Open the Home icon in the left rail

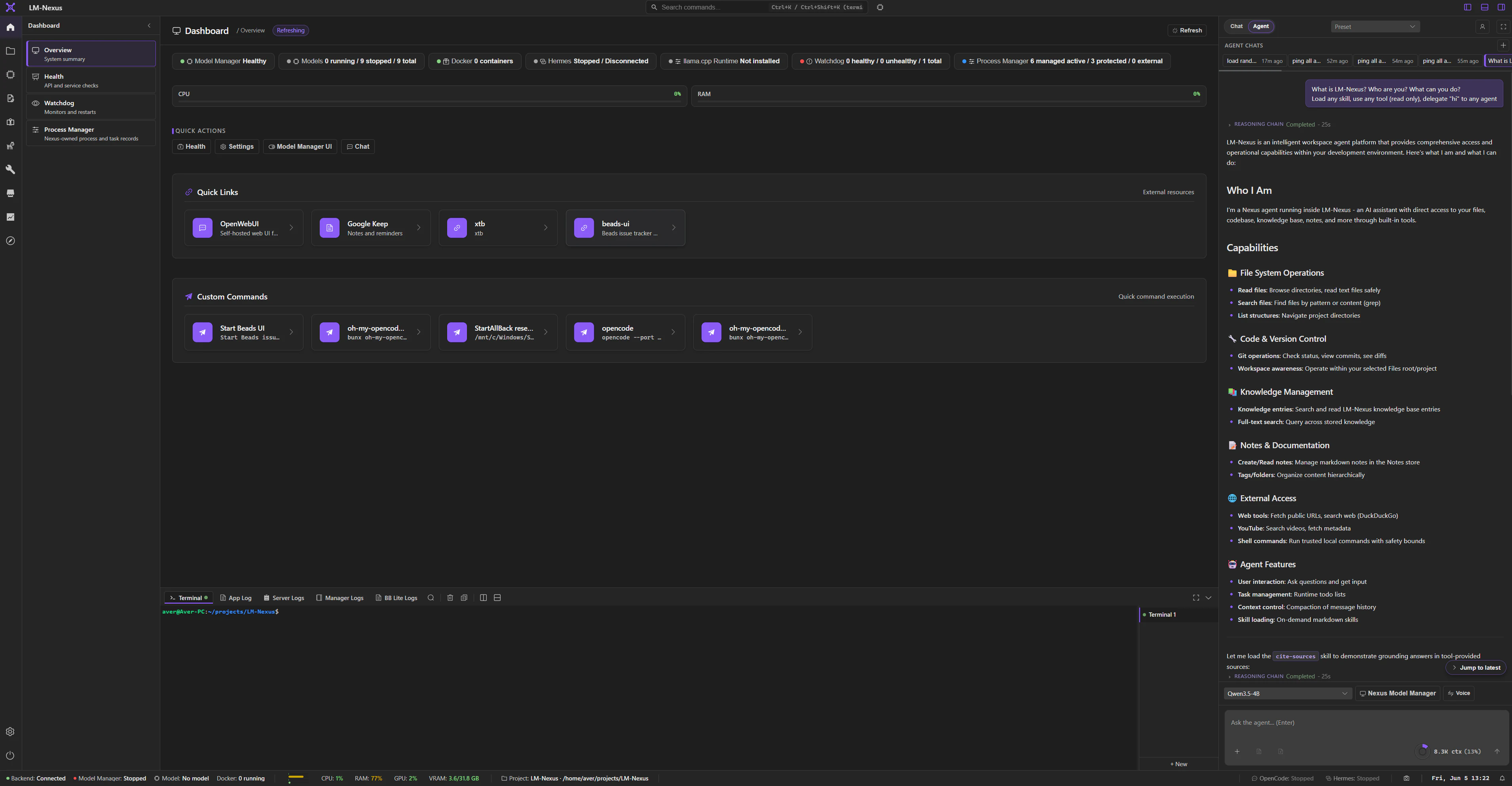pos(11,28)
